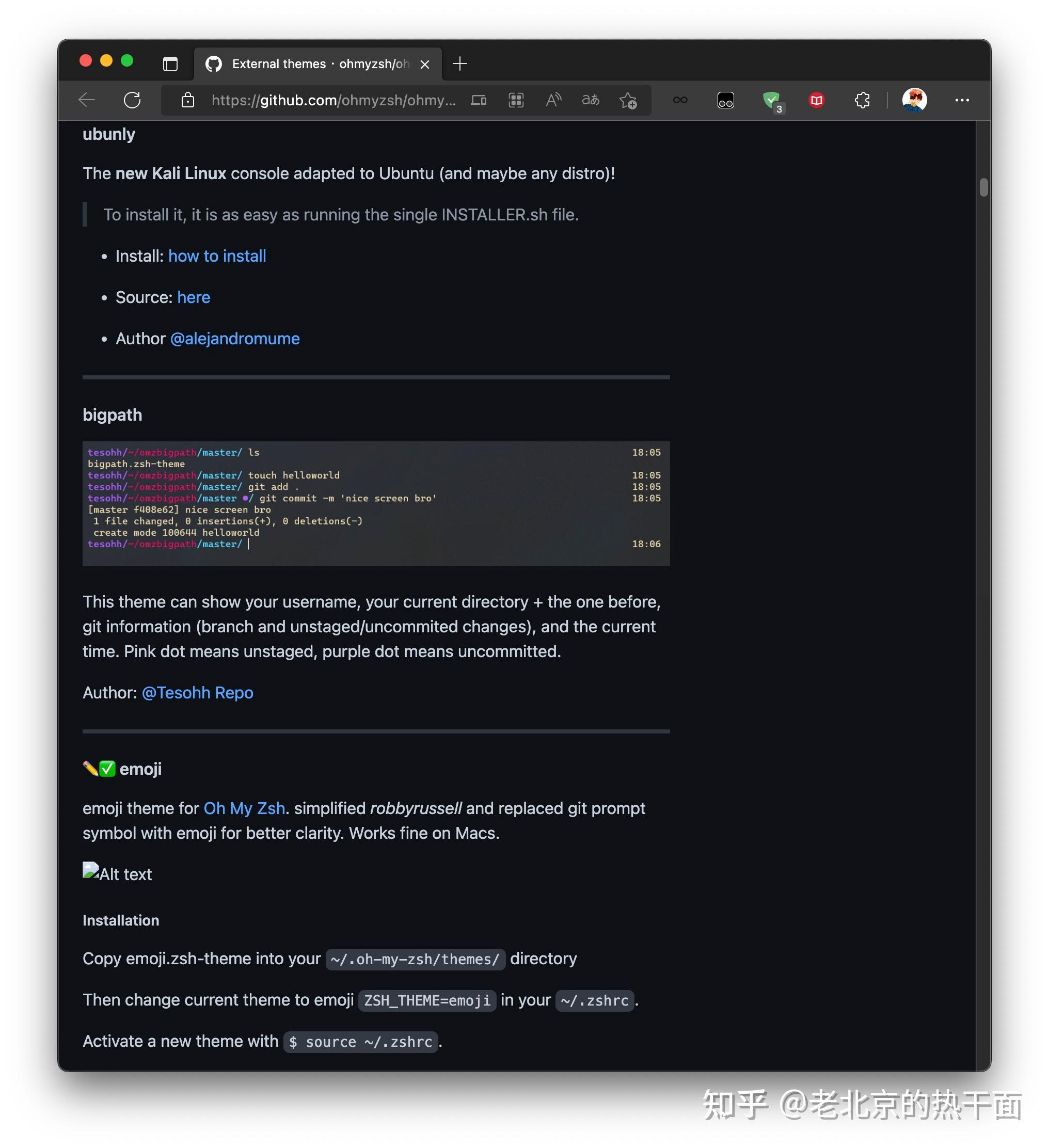Add this page to favorites
The height and width of the screenshot is (1148, 1049).
pyautogui.click(x=628, y=100)
